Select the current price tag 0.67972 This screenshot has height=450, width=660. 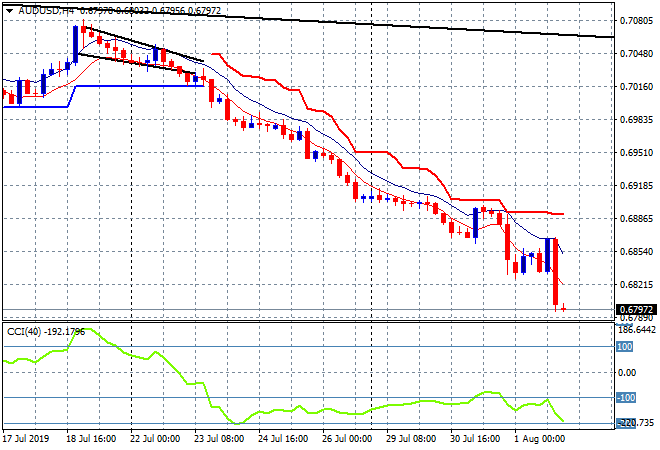tap(637, 309)
